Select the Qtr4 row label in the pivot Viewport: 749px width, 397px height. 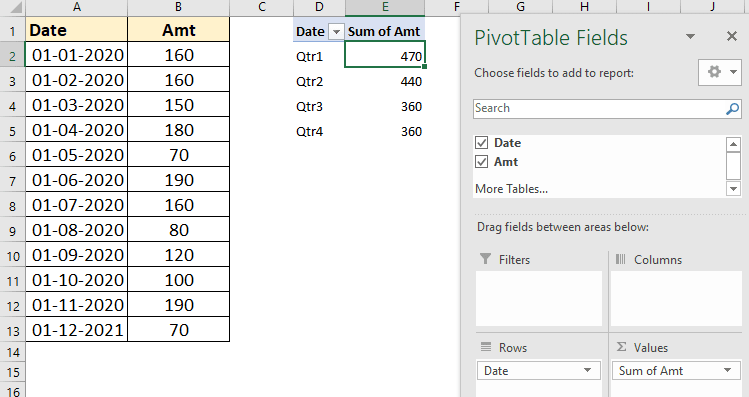point(319,131)
